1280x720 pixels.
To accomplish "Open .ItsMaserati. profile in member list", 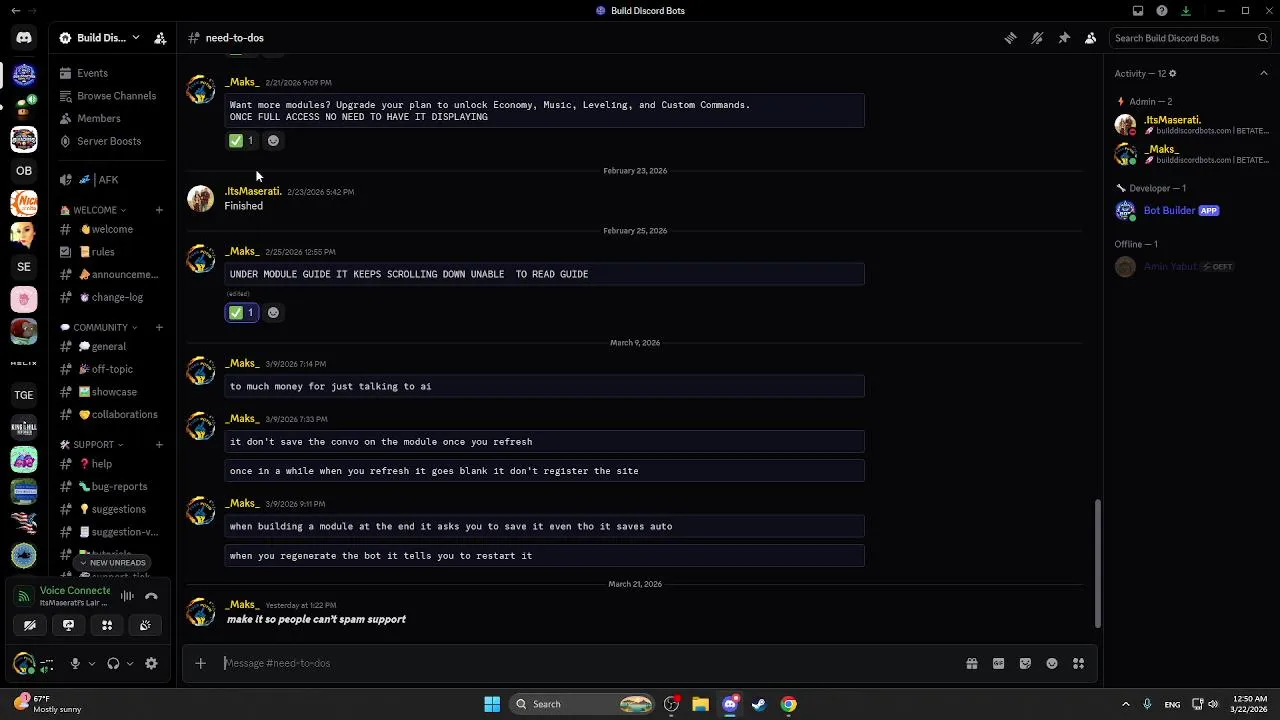I will click(x=1190, y=125).
